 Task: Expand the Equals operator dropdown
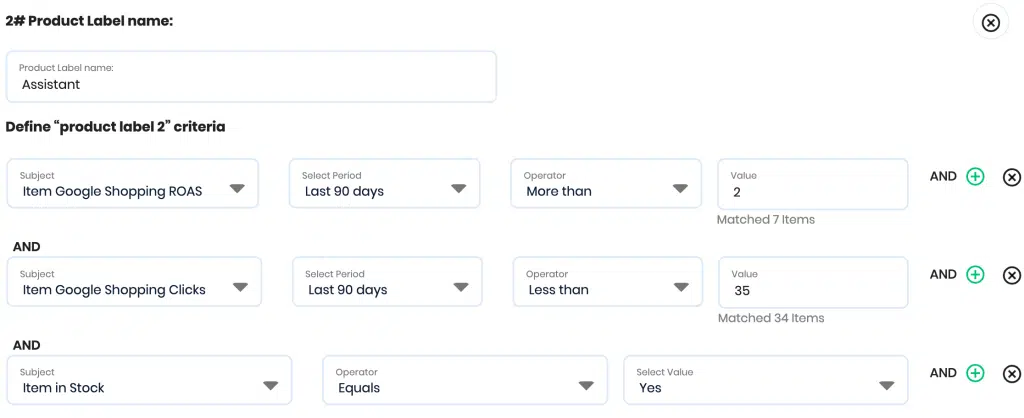tap(465, 380)
